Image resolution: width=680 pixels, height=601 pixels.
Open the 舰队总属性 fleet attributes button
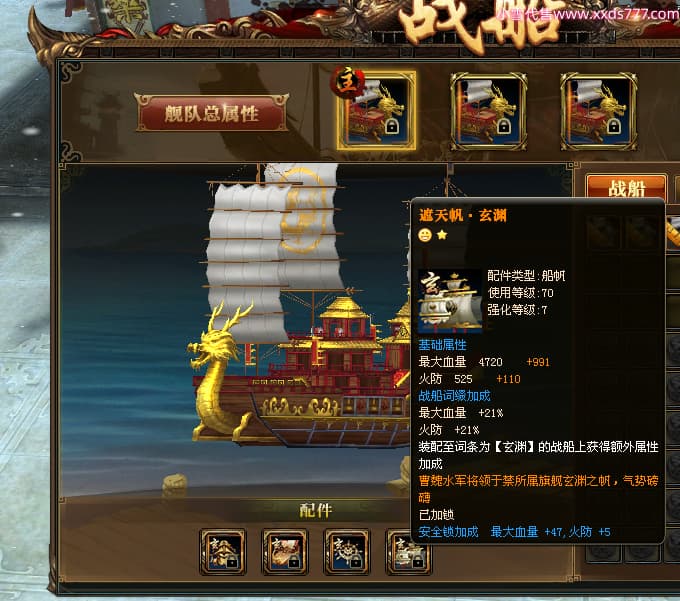pyautogui.click(x=211, y=113)
